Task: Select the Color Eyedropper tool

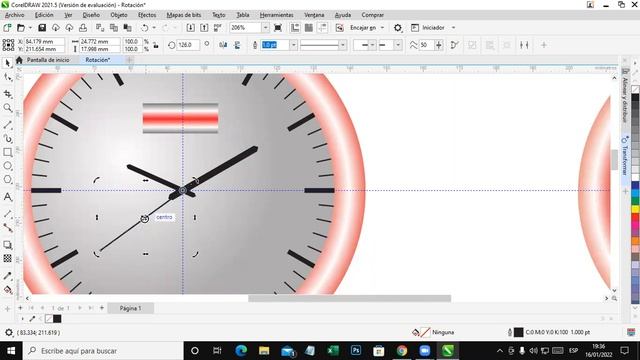Action: point(7,276)
